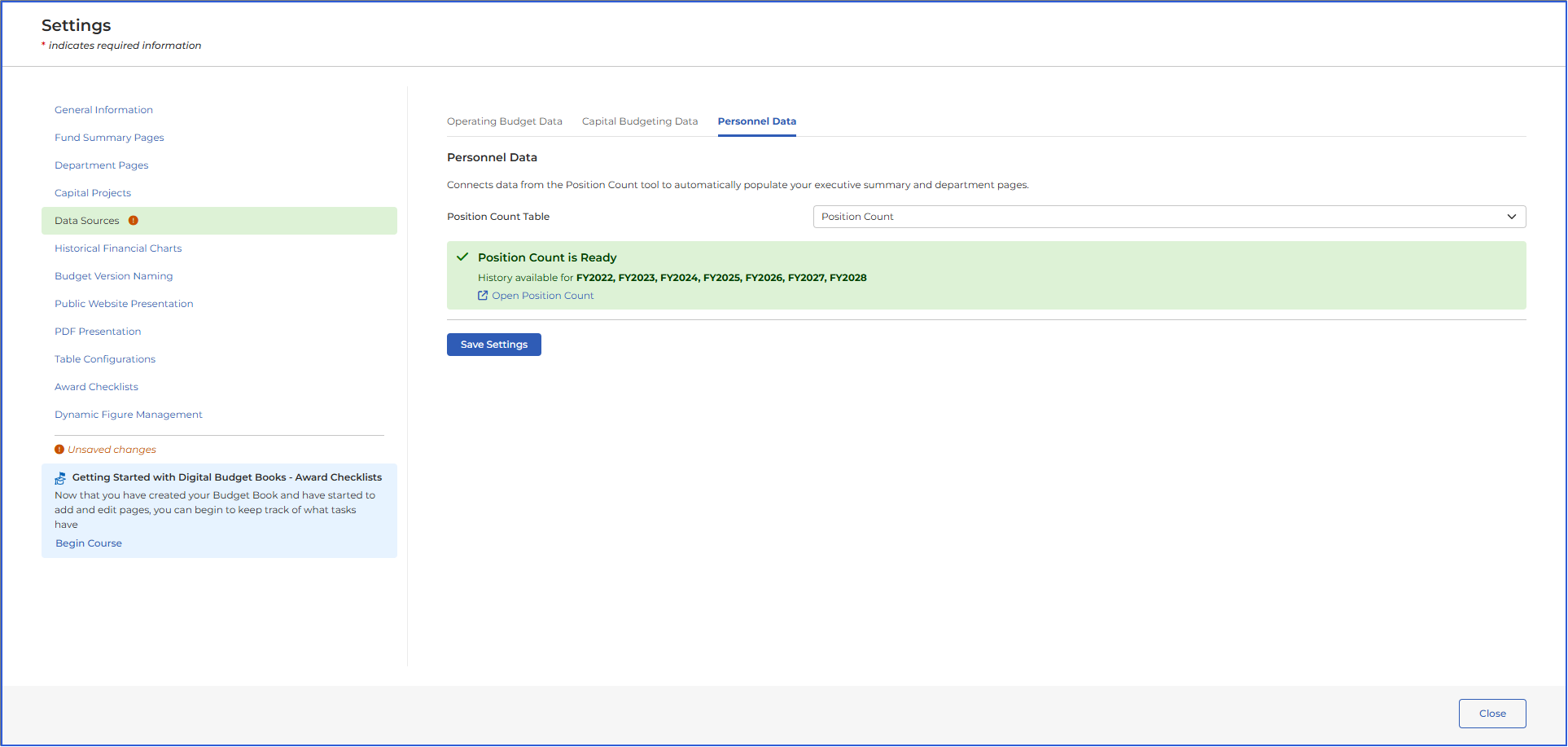Click the Close button
Image resolution: width=1568 pixels, height=747 pixels.
[1492, 714]
